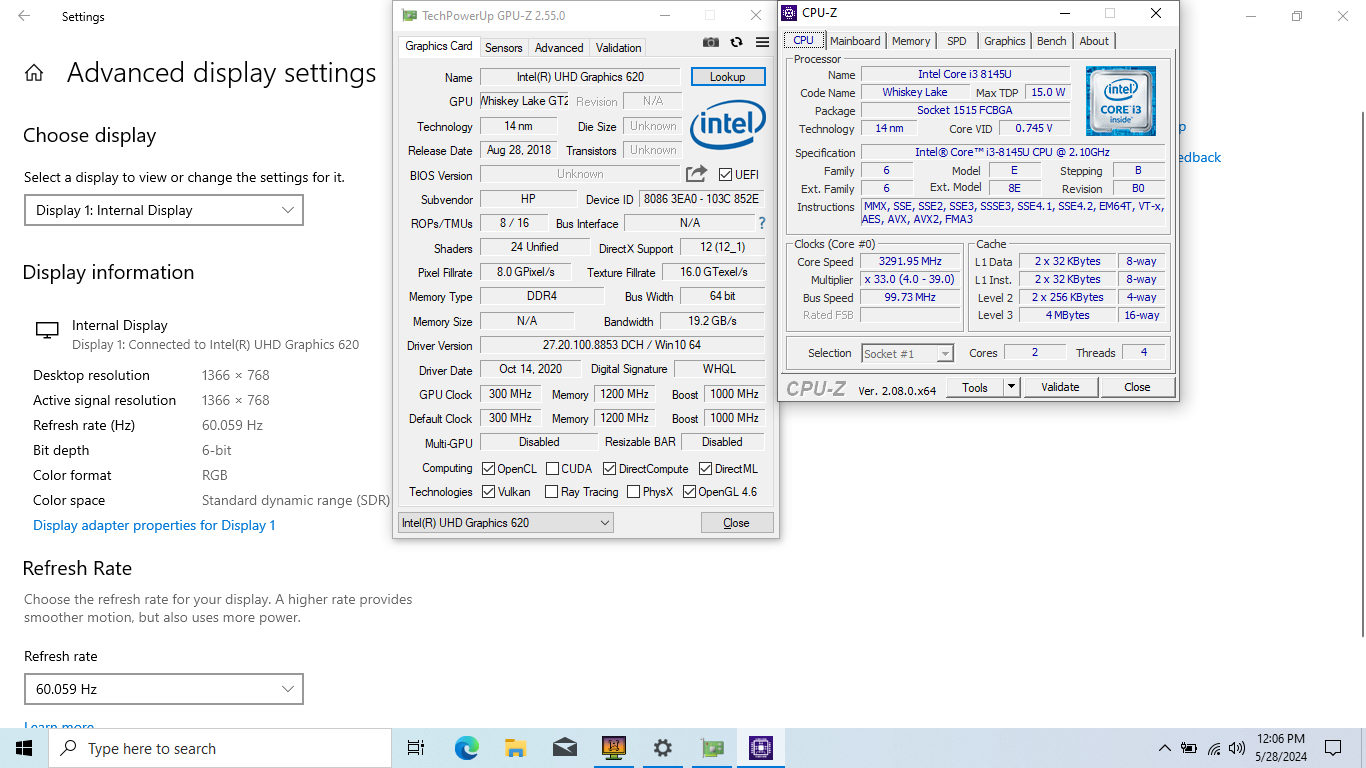The height and width of the screenshot is (768, 1366).
Task: Click the Validate button in CPU-Z
Action: [1060, 387]
